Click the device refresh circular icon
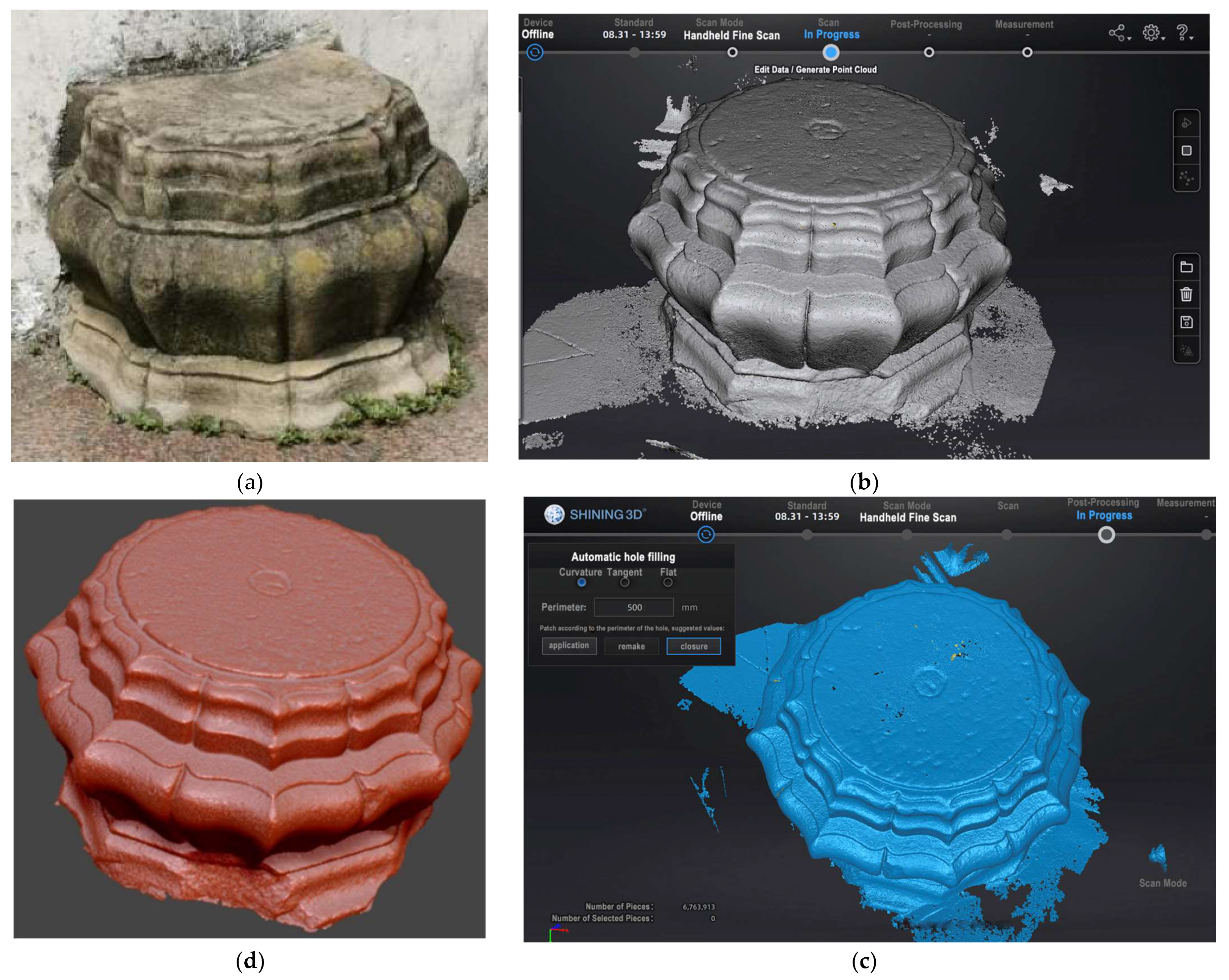The image size is (1229, 980). pos(535,52)
